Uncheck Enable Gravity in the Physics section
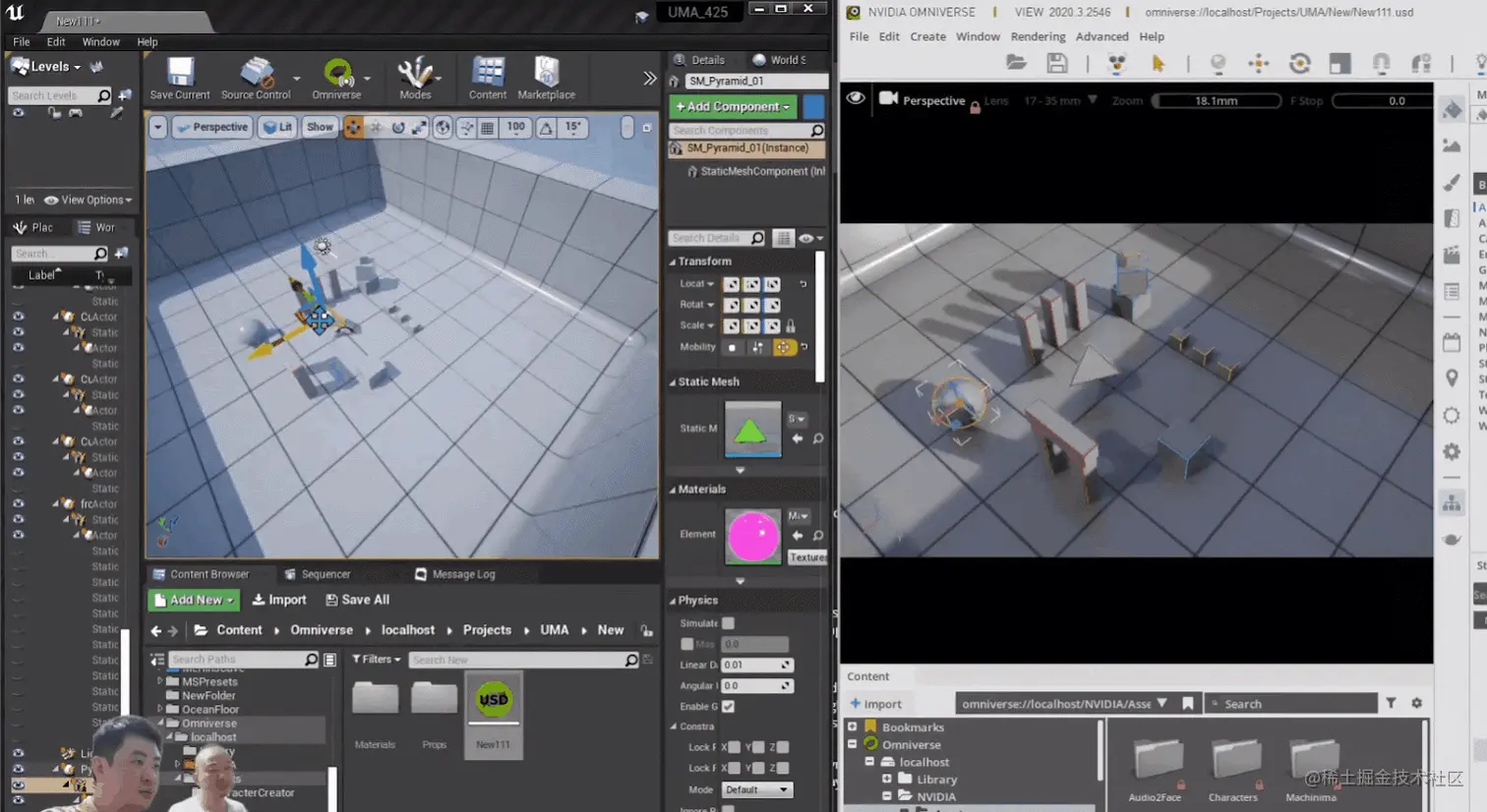 729,706
